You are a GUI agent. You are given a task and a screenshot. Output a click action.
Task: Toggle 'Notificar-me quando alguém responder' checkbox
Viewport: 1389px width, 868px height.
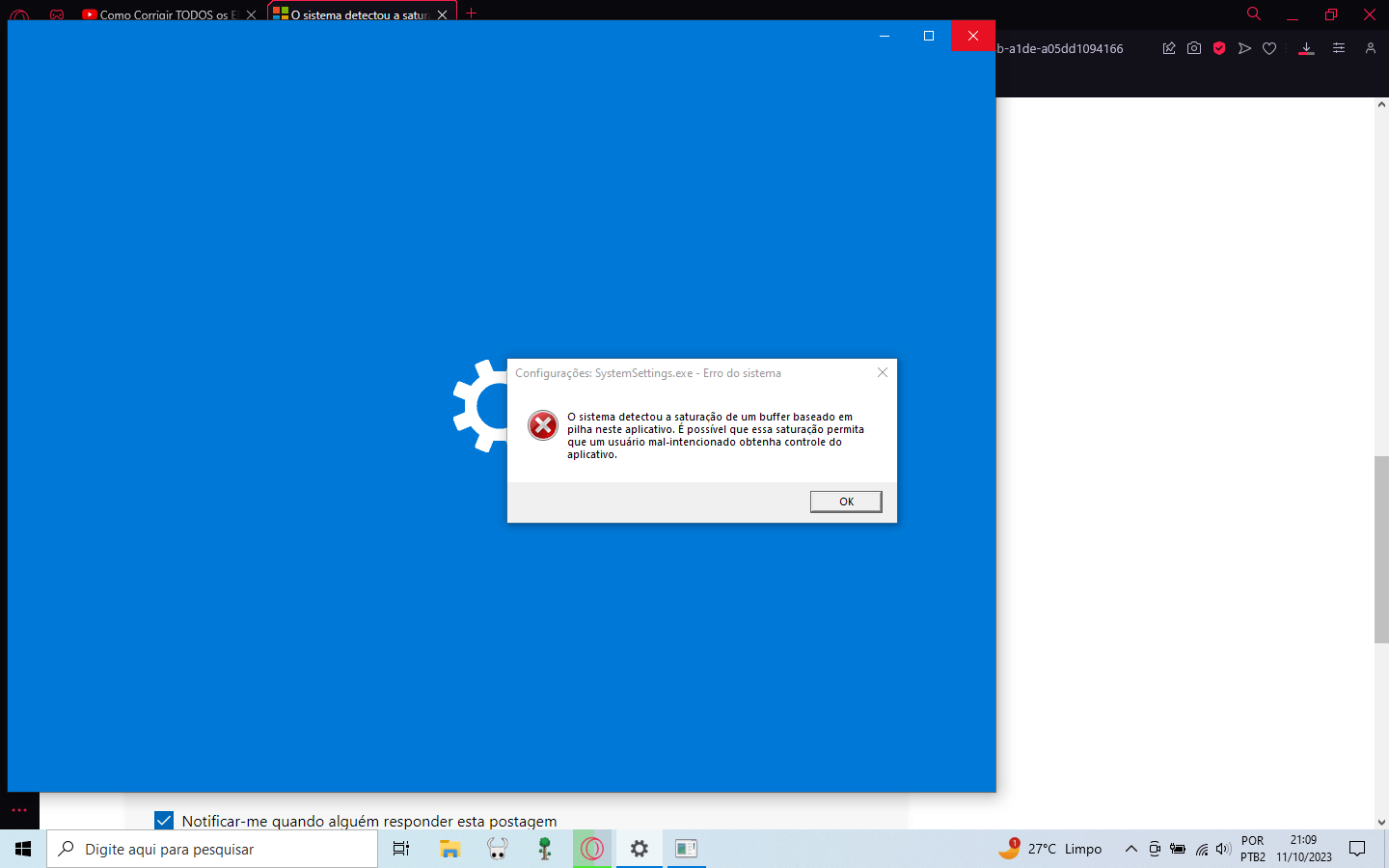coord(164,821)
